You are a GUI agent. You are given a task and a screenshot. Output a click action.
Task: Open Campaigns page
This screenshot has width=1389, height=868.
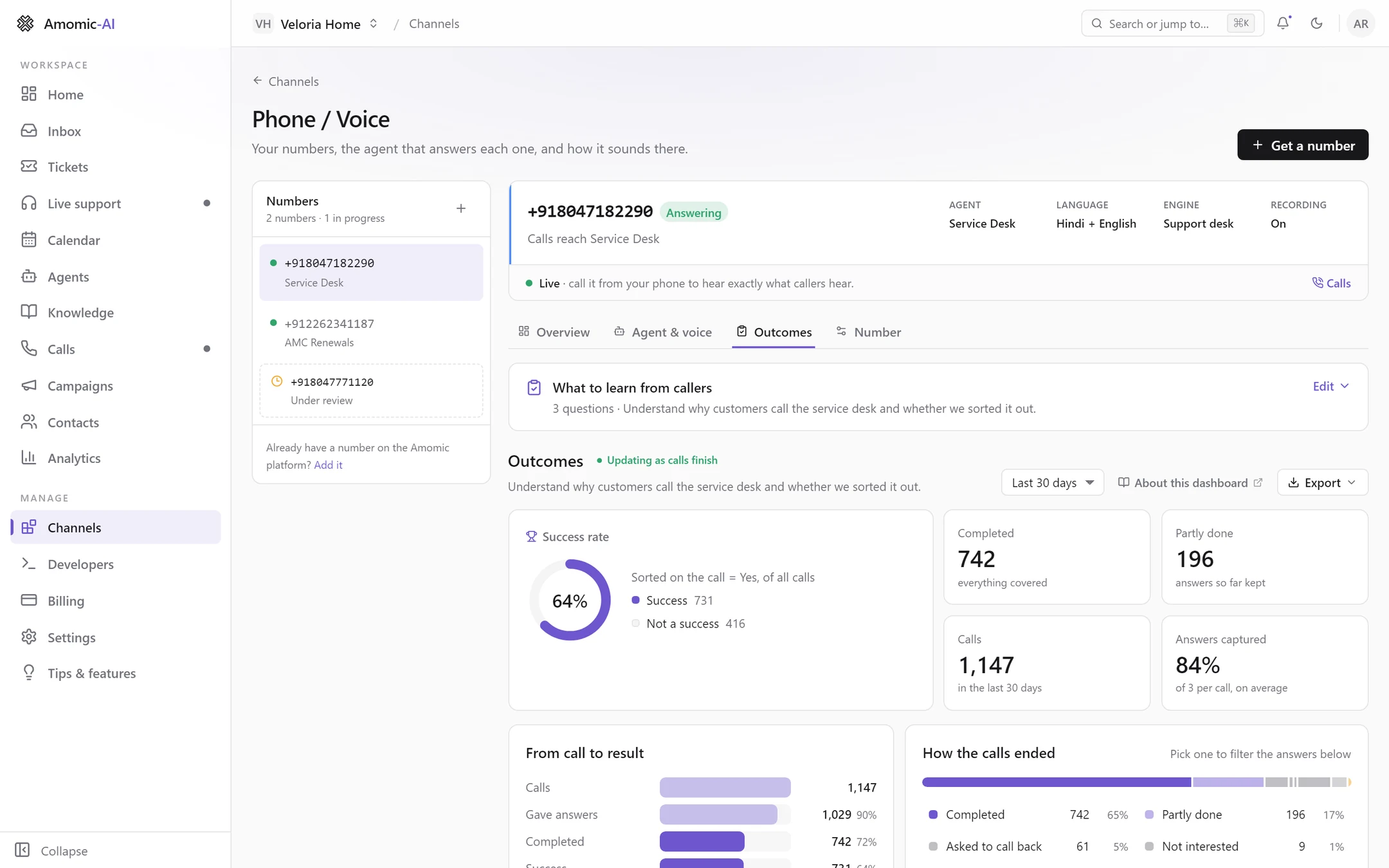pos(116,386)
